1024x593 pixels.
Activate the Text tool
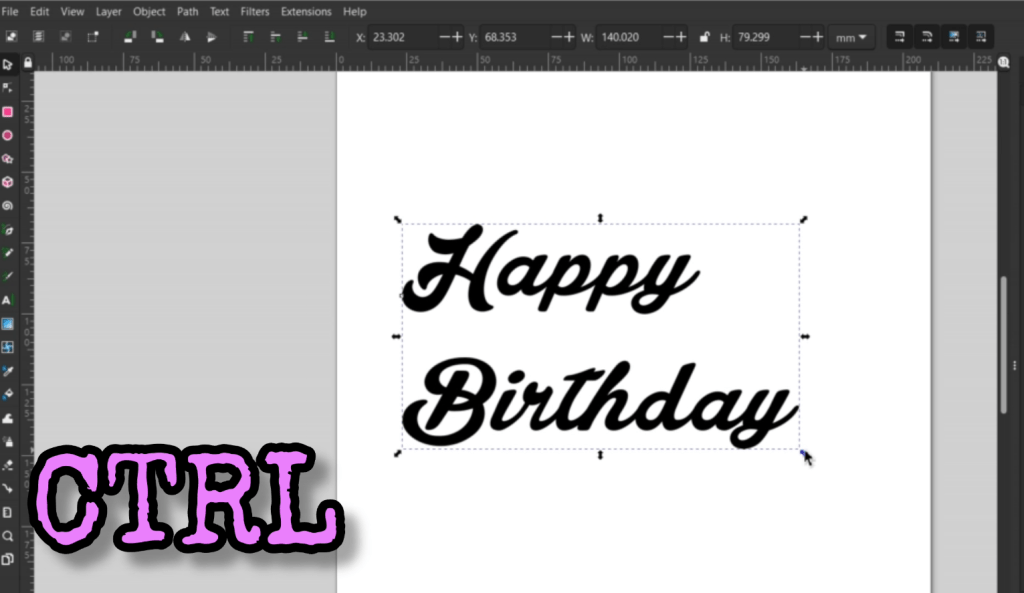8,300
